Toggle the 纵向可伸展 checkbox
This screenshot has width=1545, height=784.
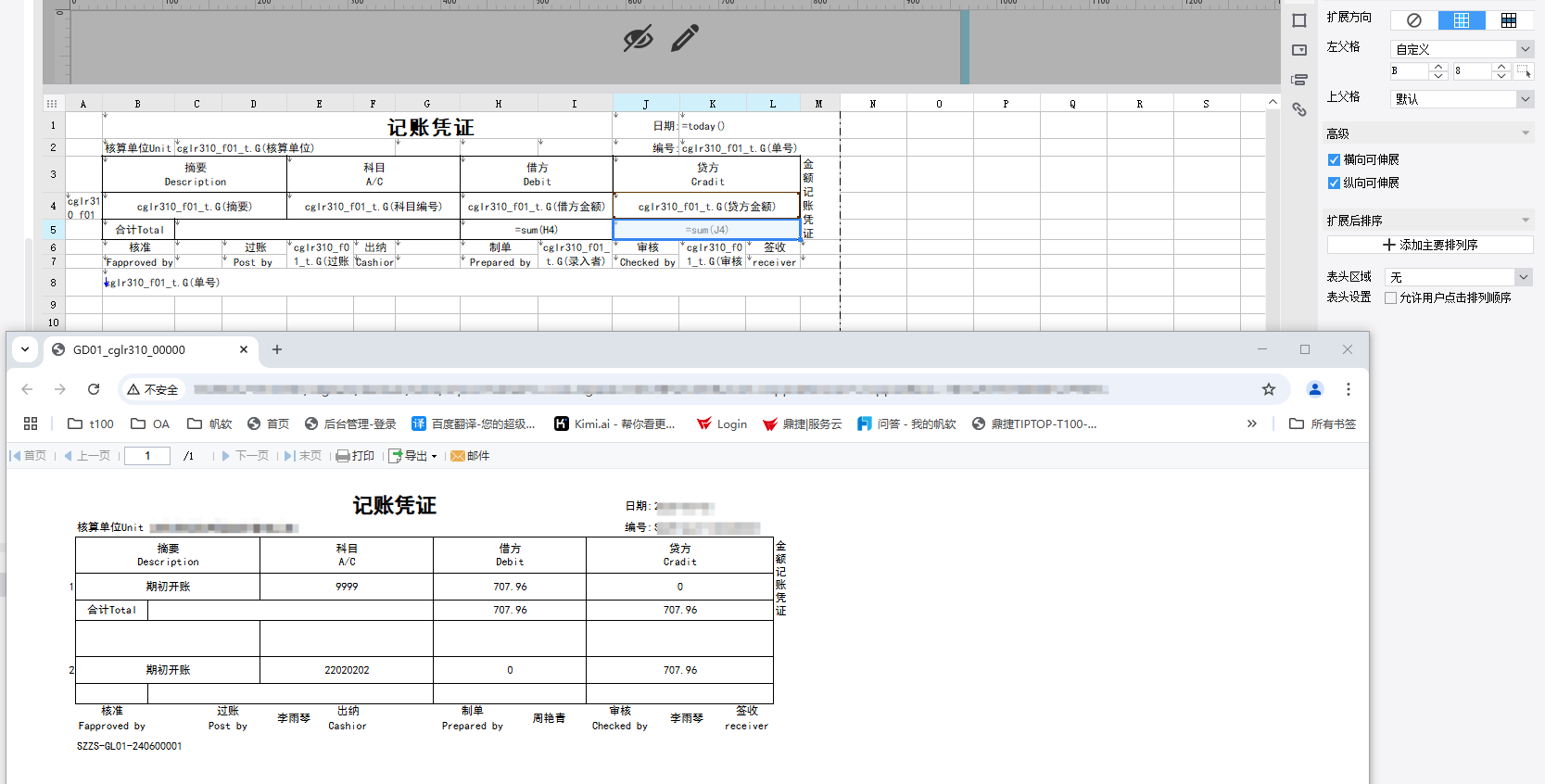1334,183
